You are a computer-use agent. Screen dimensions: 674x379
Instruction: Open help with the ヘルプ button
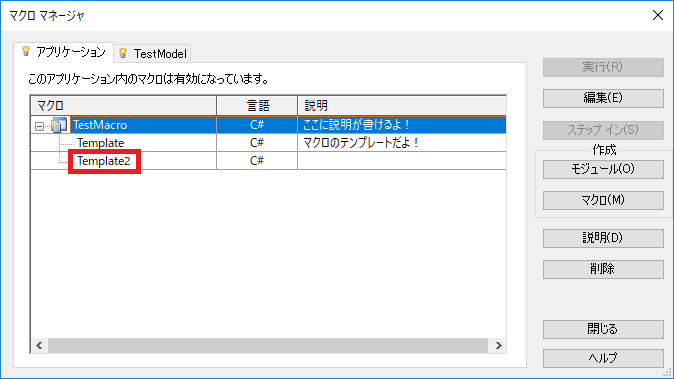coord(603,358)
